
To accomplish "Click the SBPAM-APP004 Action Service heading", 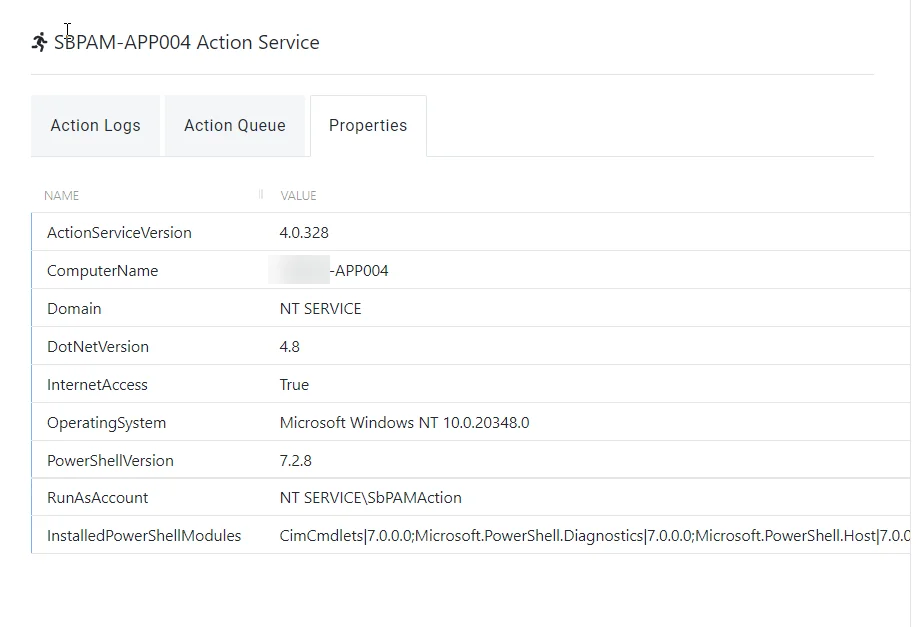I will tap(187, 42).
